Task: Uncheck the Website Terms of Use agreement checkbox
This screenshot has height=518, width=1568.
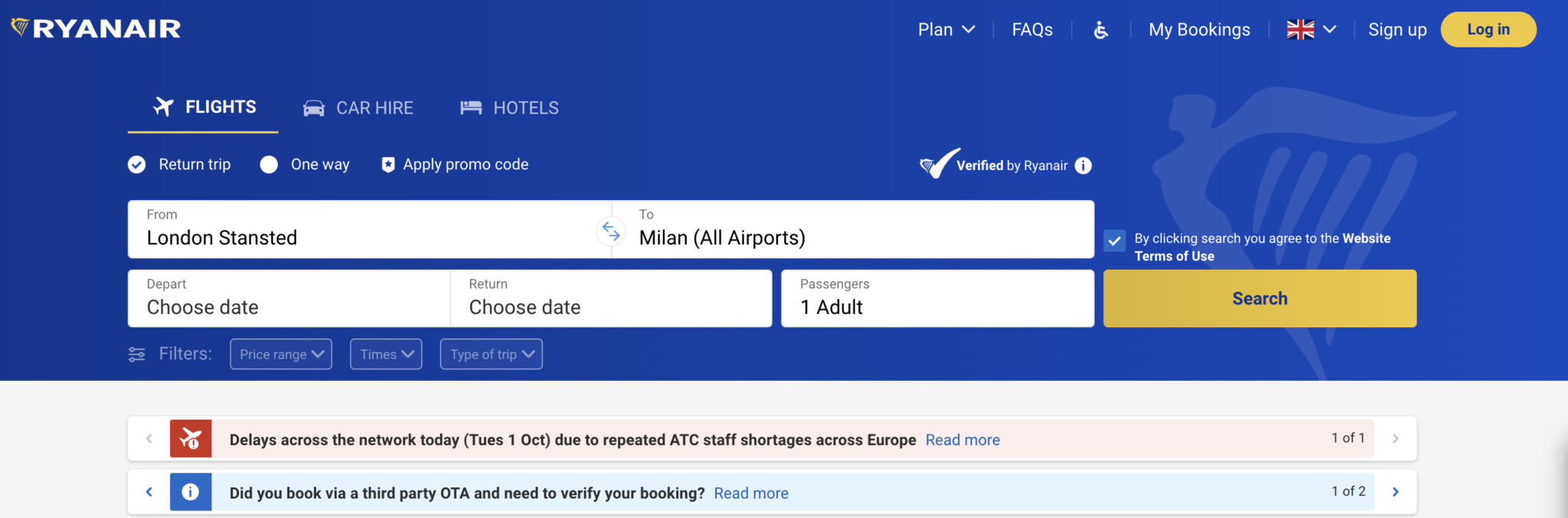Action: [1115, 241]
